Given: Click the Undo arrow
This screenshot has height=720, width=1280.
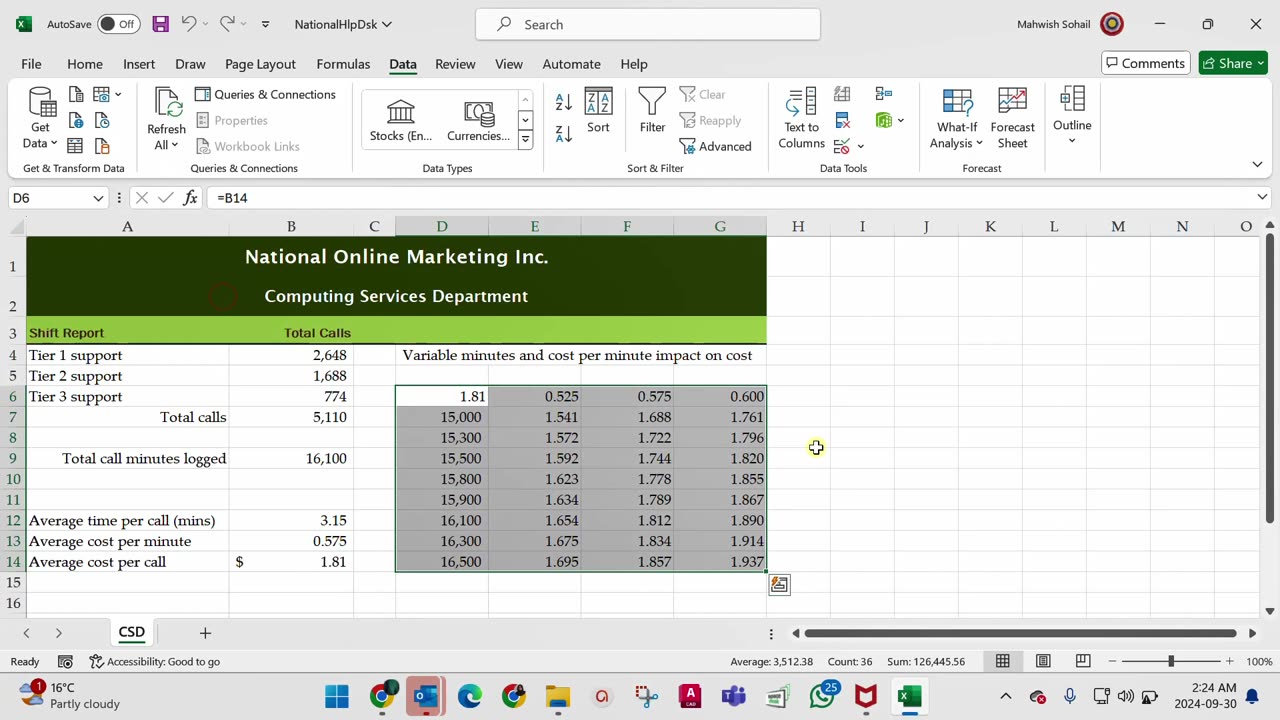Looking at the screenshot, I should [188, 24].
